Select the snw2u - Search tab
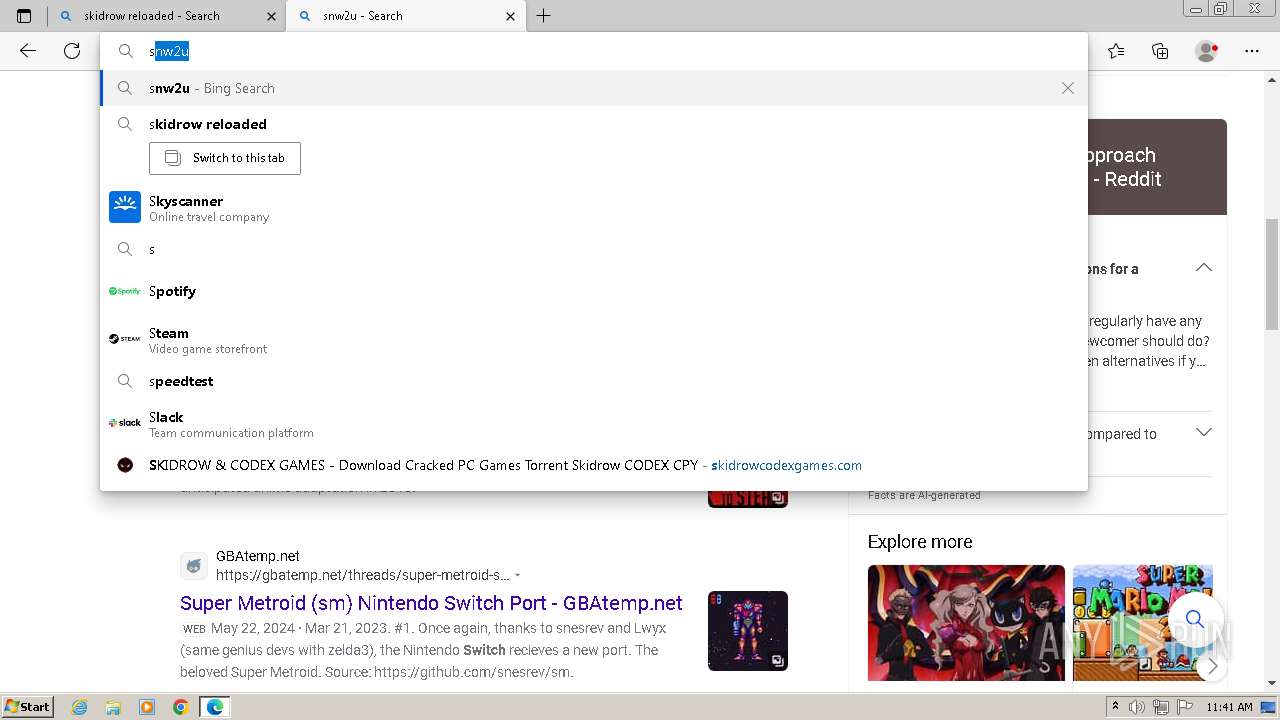 [405, 16]
